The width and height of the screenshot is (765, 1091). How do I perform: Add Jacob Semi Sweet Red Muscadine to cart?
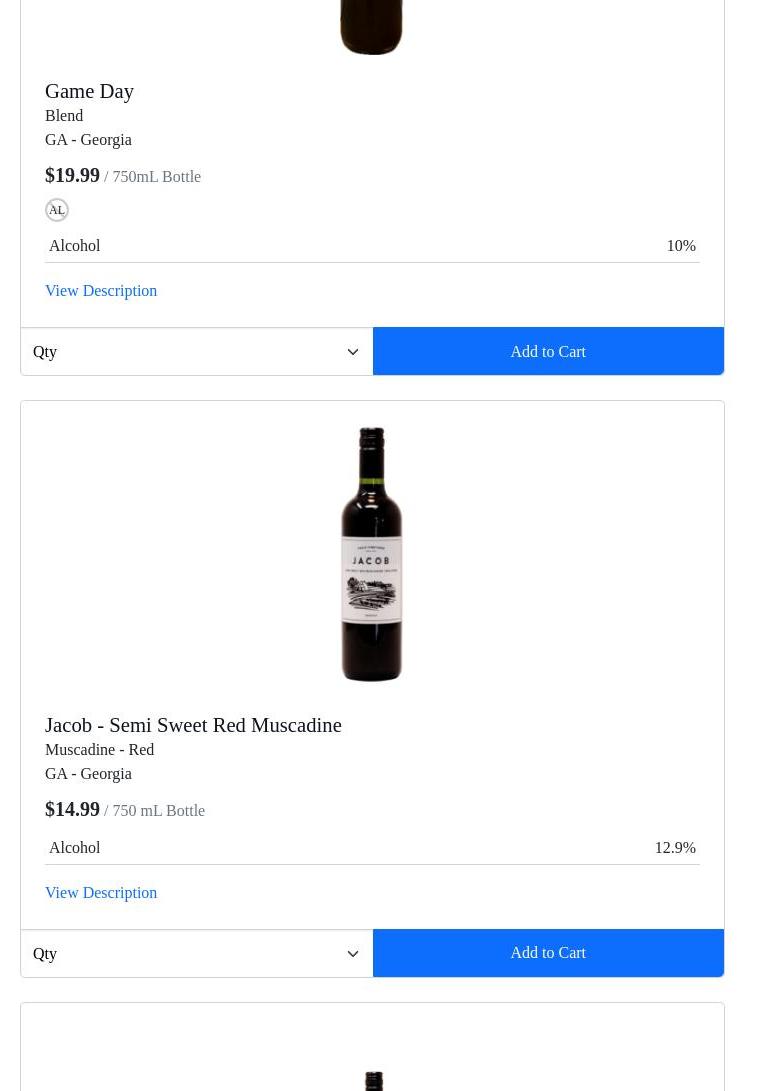[548, 953]
